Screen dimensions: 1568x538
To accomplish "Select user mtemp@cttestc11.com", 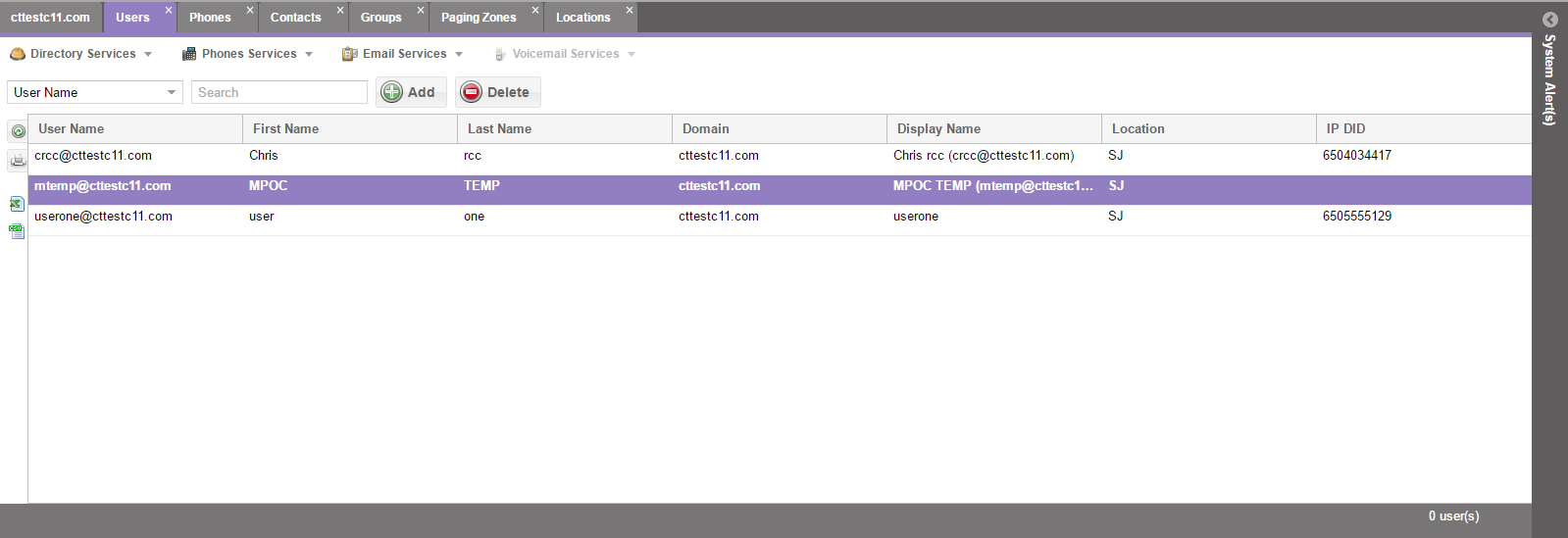I will (x=102, y=186).
